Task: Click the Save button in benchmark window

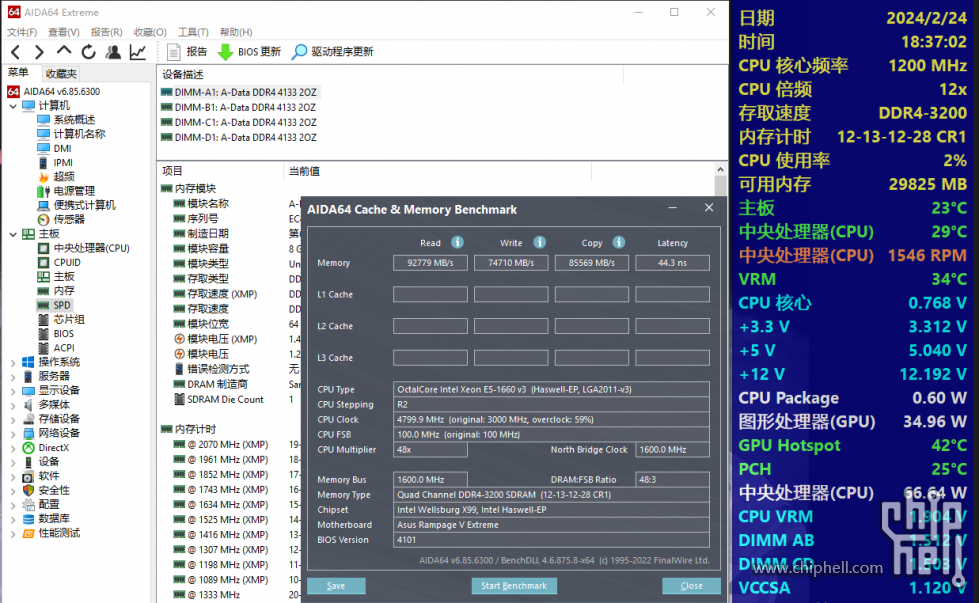Action: coord(336,586)
